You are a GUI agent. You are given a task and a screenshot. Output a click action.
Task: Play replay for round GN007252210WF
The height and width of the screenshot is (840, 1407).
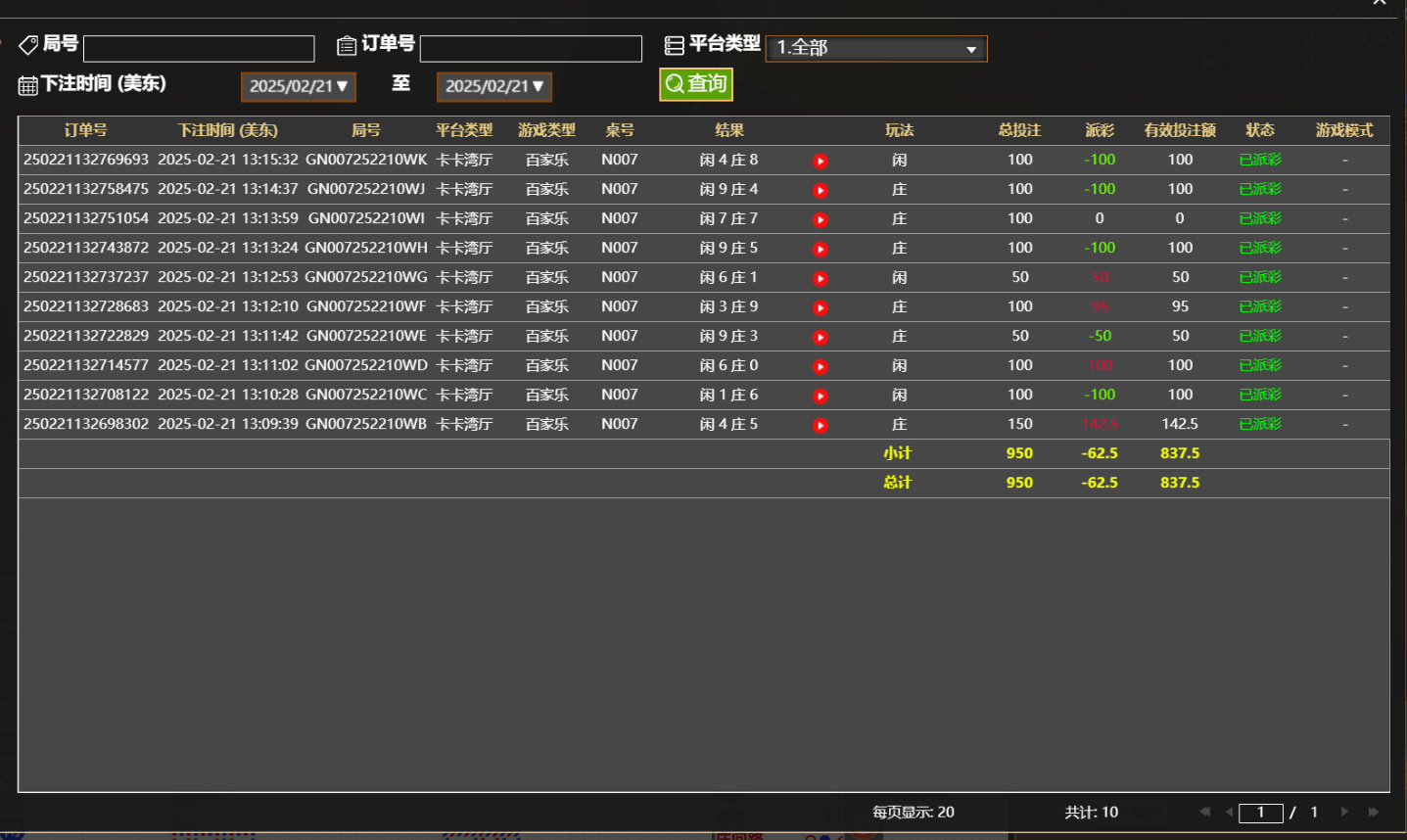tap(821, 307)
